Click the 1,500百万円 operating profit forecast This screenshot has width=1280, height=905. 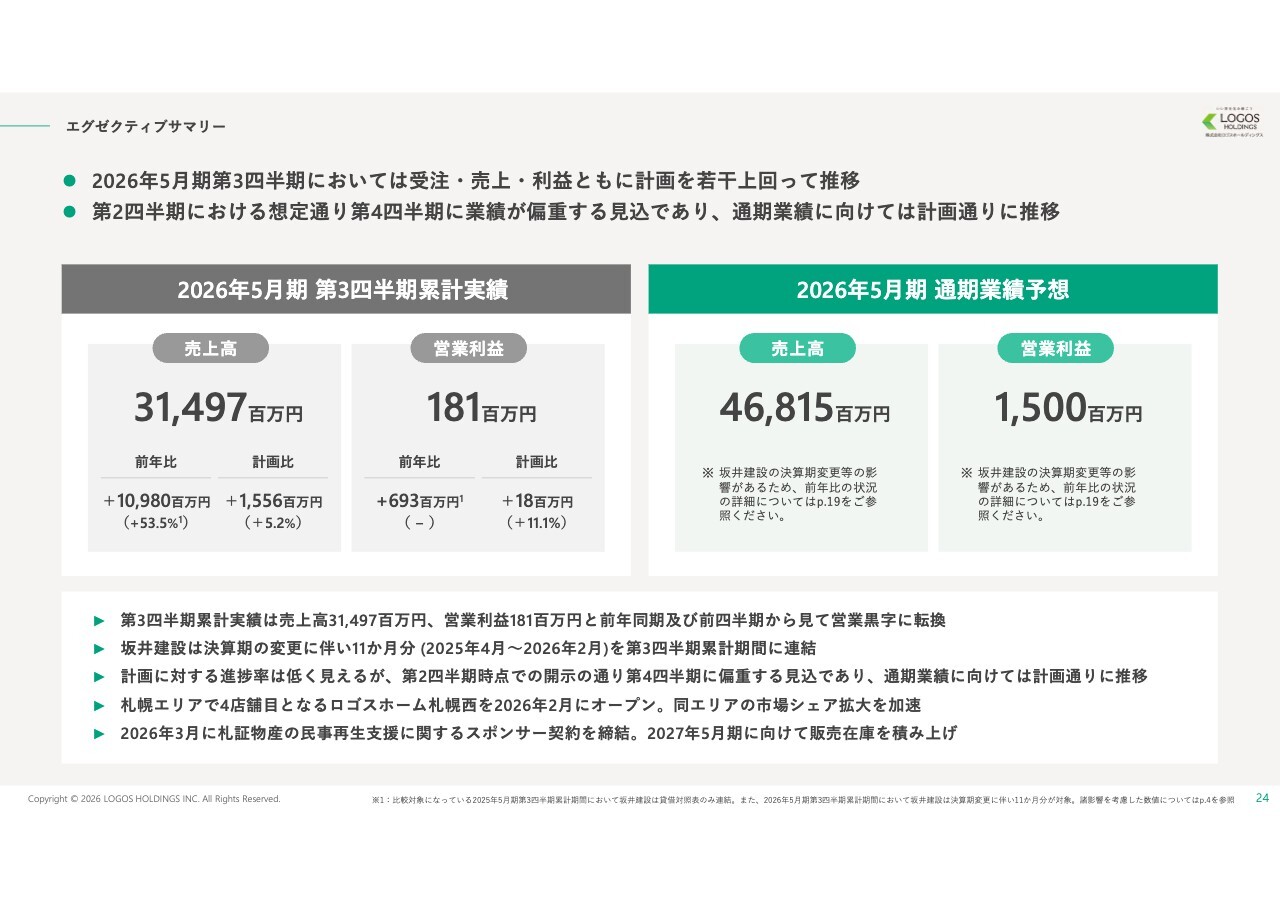1067,408
